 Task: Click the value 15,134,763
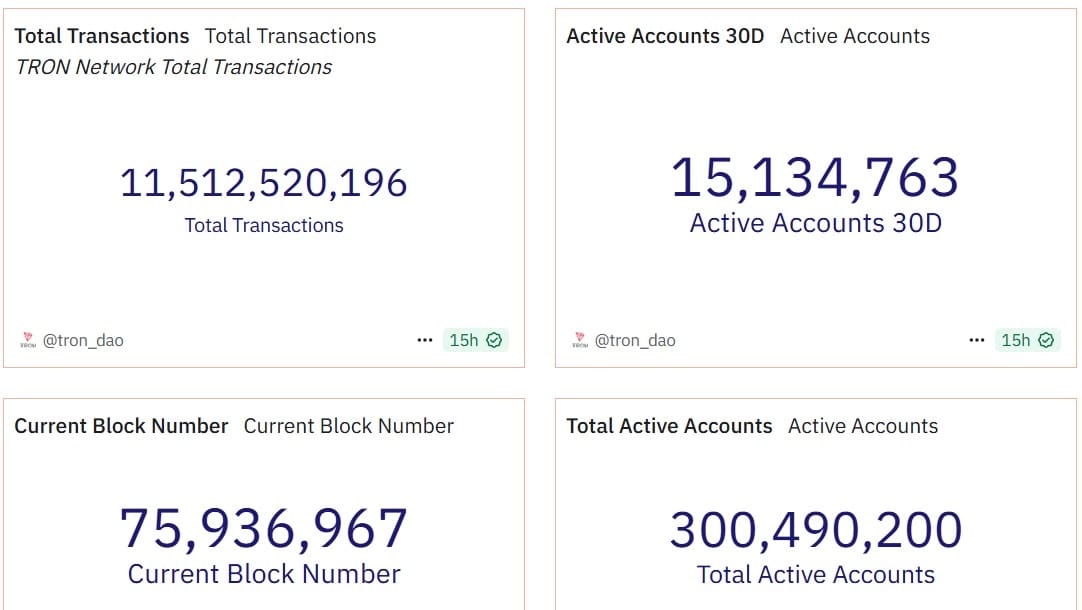click(815, 176)
